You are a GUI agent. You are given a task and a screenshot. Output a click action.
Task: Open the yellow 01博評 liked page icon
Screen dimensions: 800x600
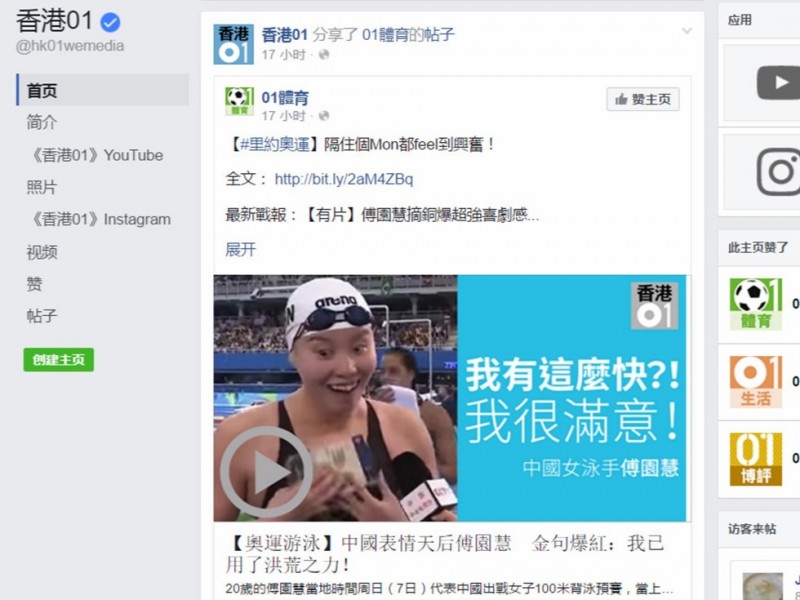pyautogui.click(x=755, y=459)
